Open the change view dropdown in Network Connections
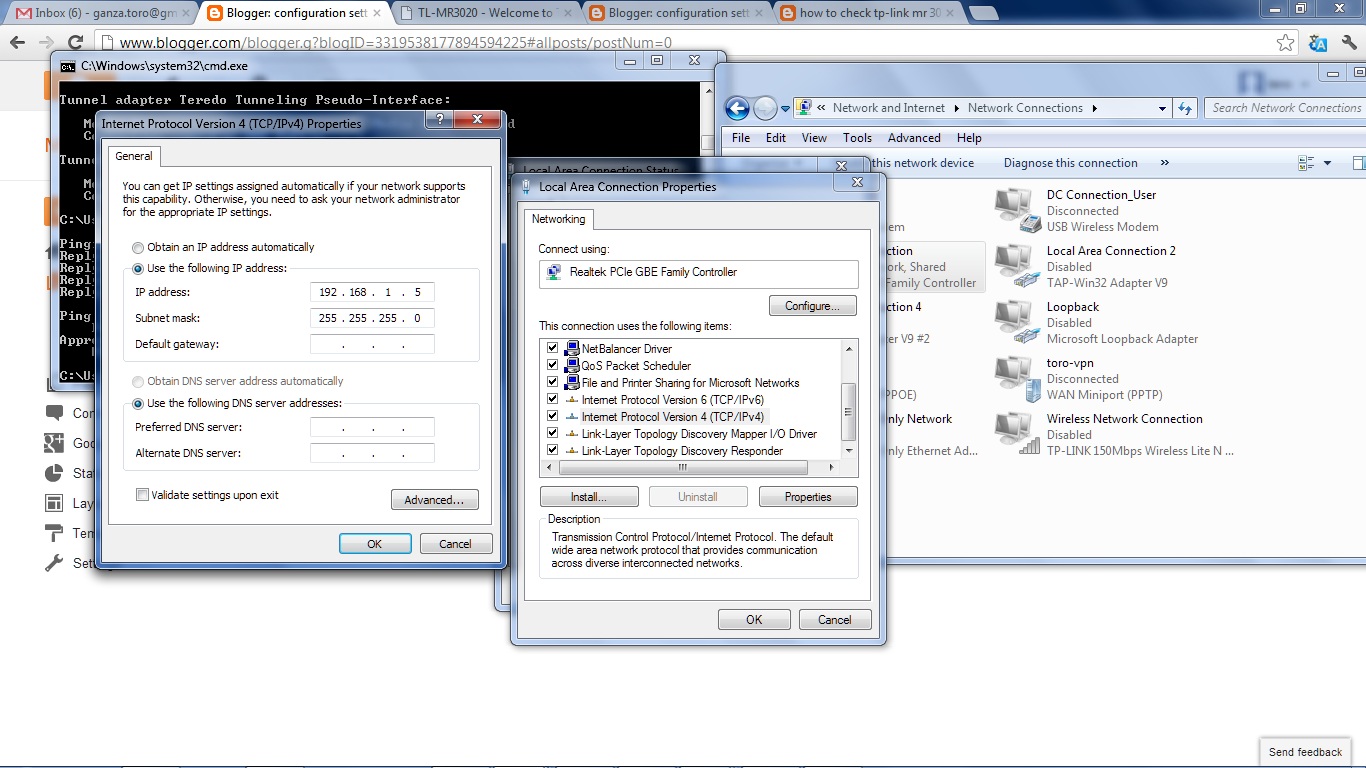 coord(1326,162)
